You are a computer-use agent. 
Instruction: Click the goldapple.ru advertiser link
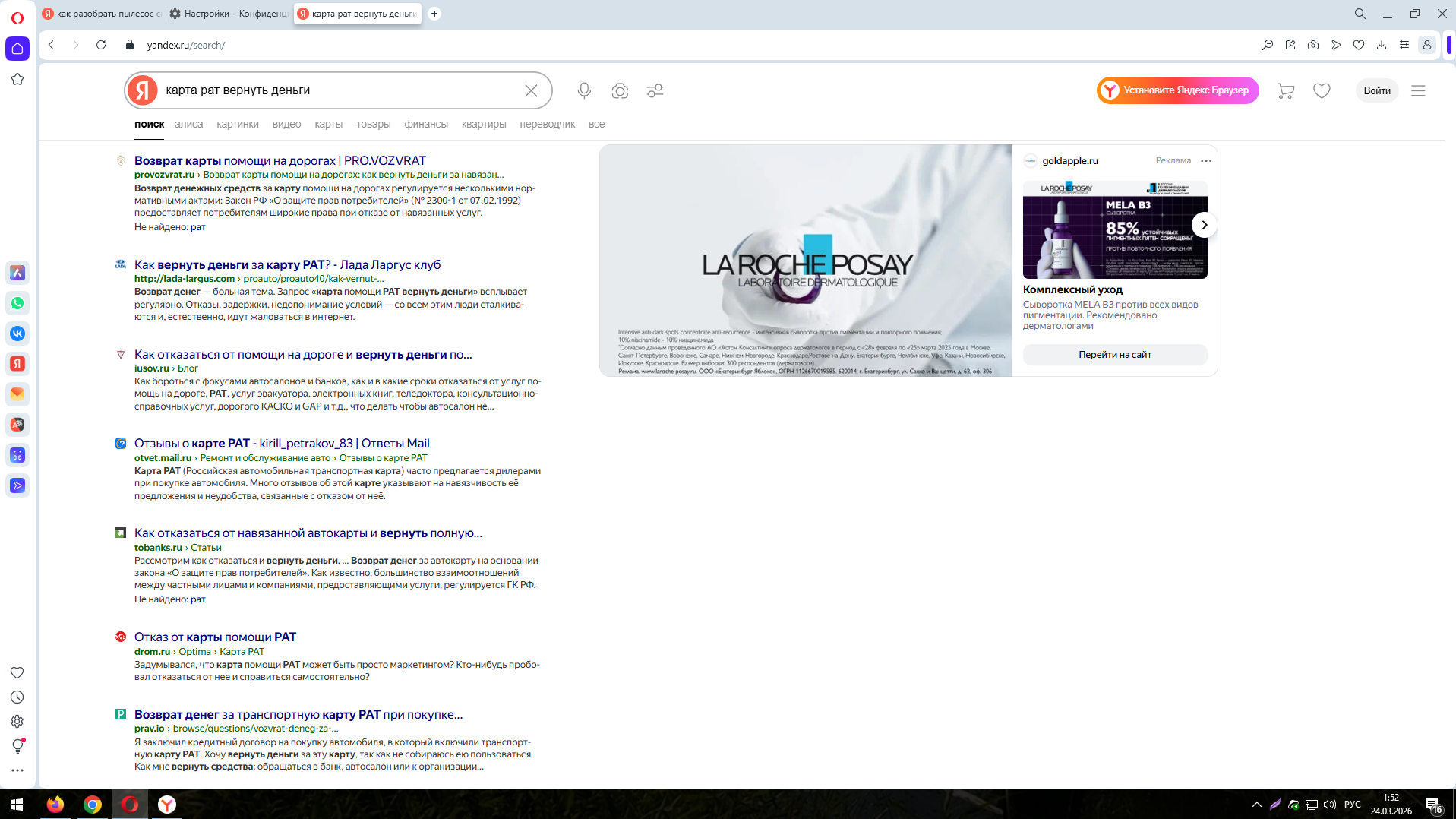pos(1070,160)
